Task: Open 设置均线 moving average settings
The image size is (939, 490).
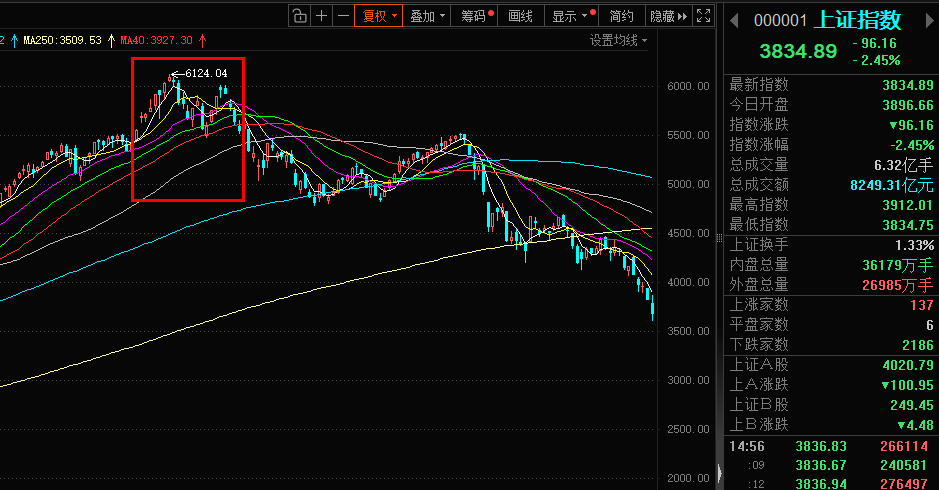Action: click(x=617, y=40)
